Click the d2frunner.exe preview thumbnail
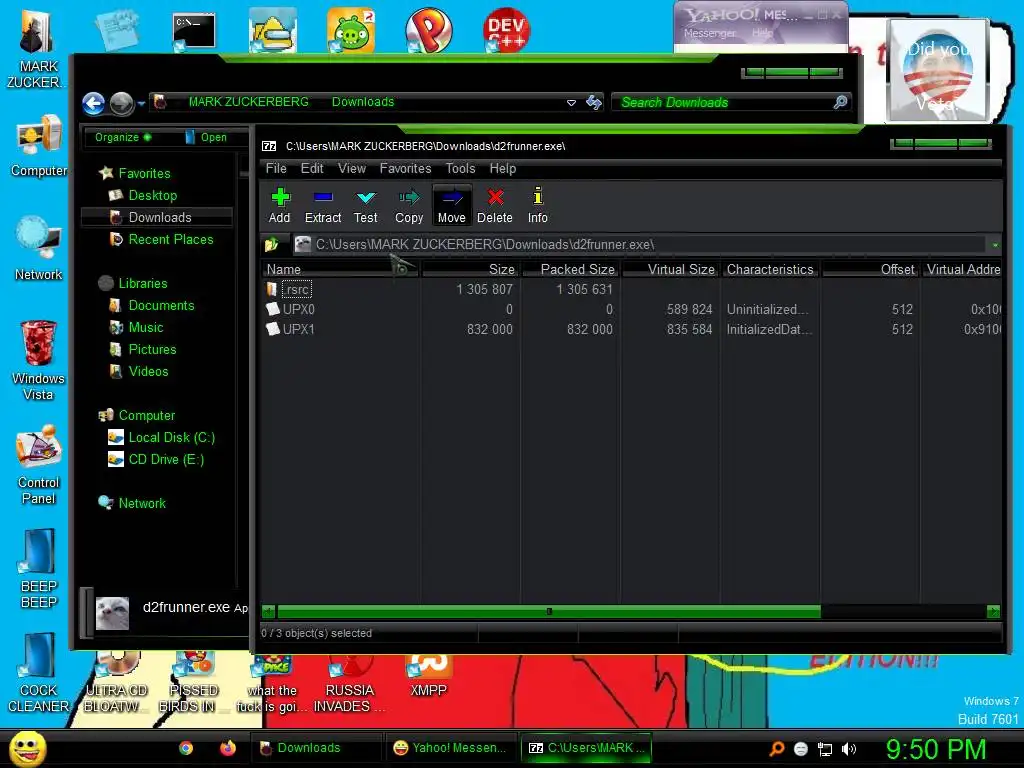 (x=112, y=613)
